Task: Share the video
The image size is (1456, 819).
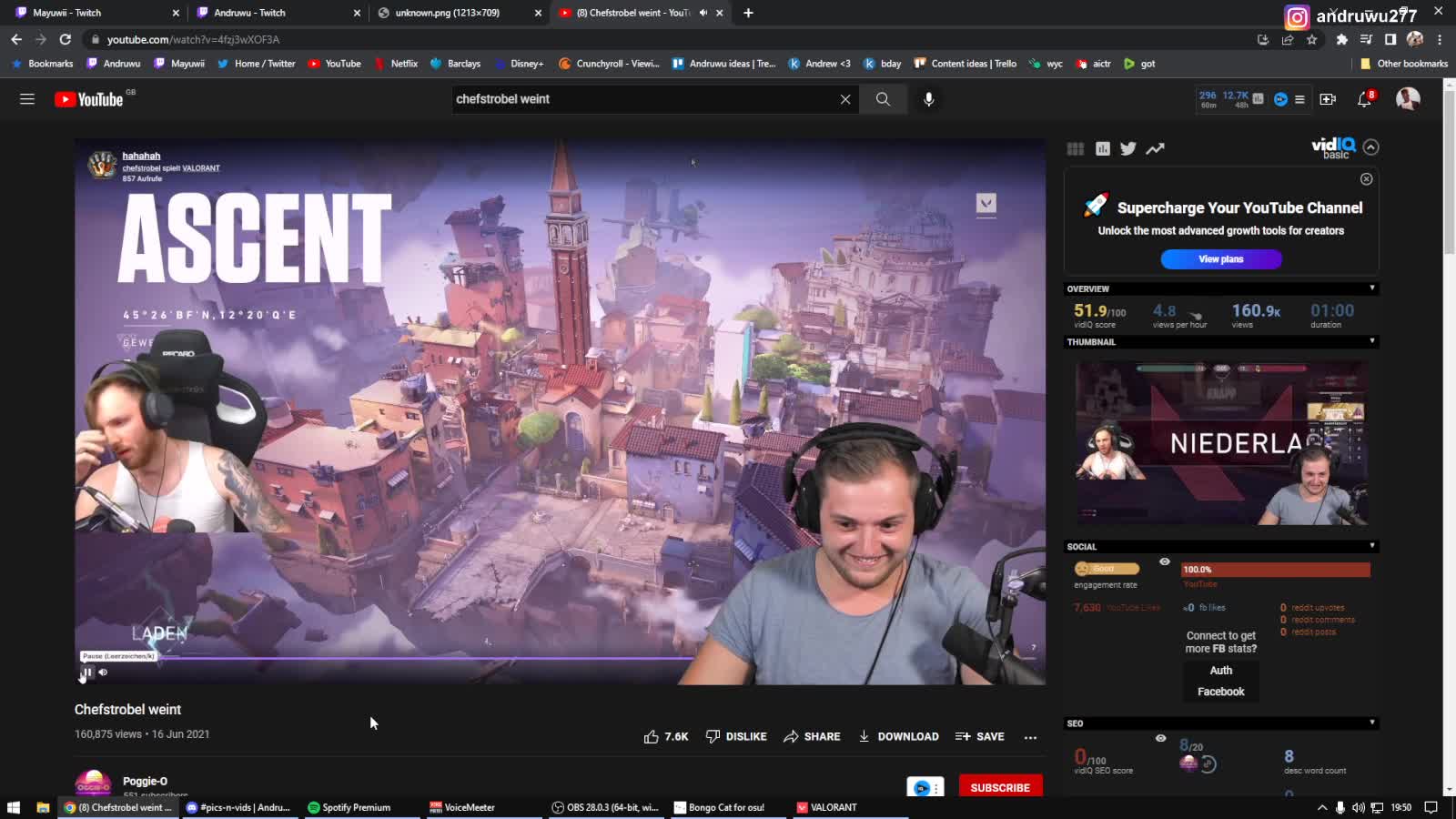Action: pyautogui.click(x=812, y=736)
